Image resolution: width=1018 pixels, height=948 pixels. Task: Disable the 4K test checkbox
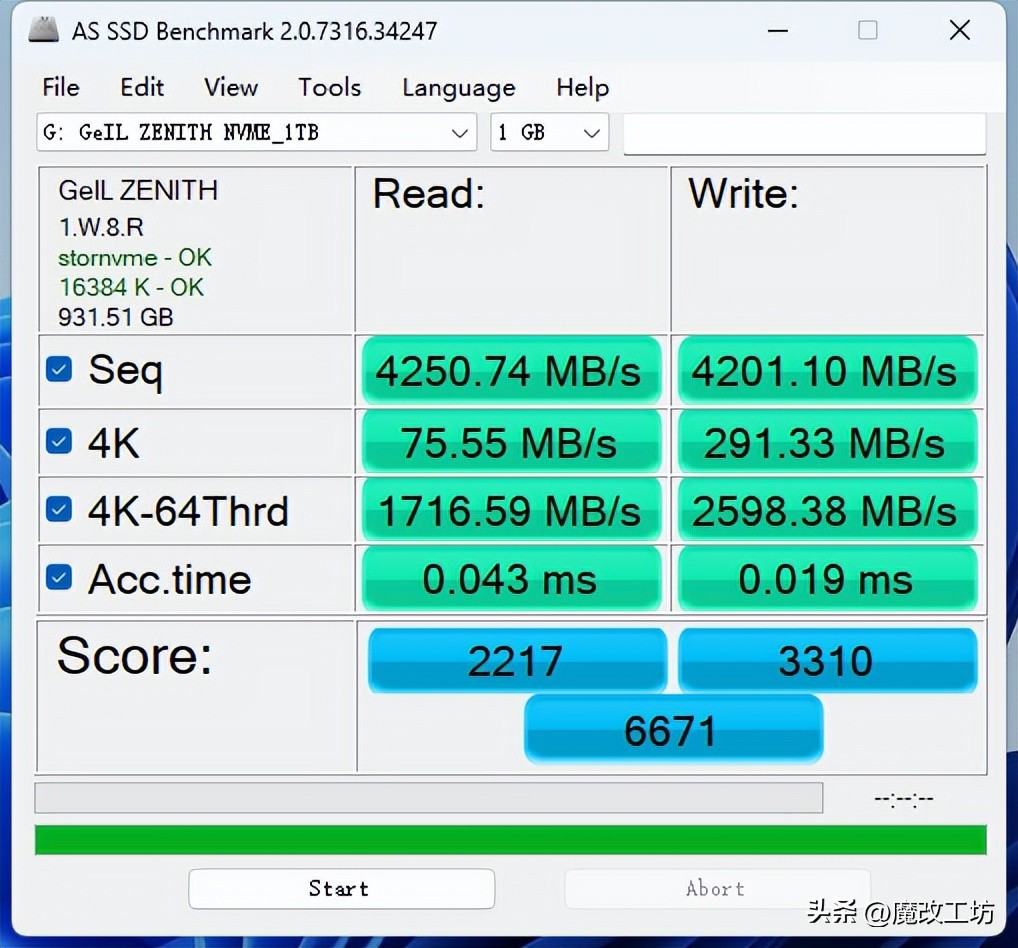click(58, 441)
